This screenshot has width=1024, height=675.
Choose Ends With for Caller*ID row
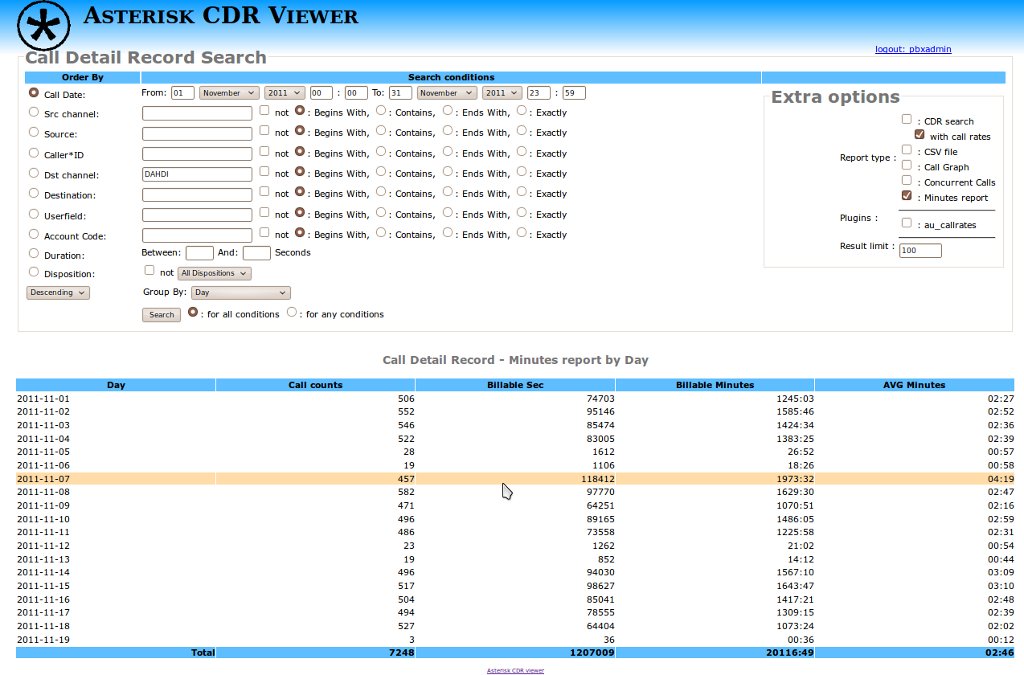pyautogui.click(x=448, y=151)
